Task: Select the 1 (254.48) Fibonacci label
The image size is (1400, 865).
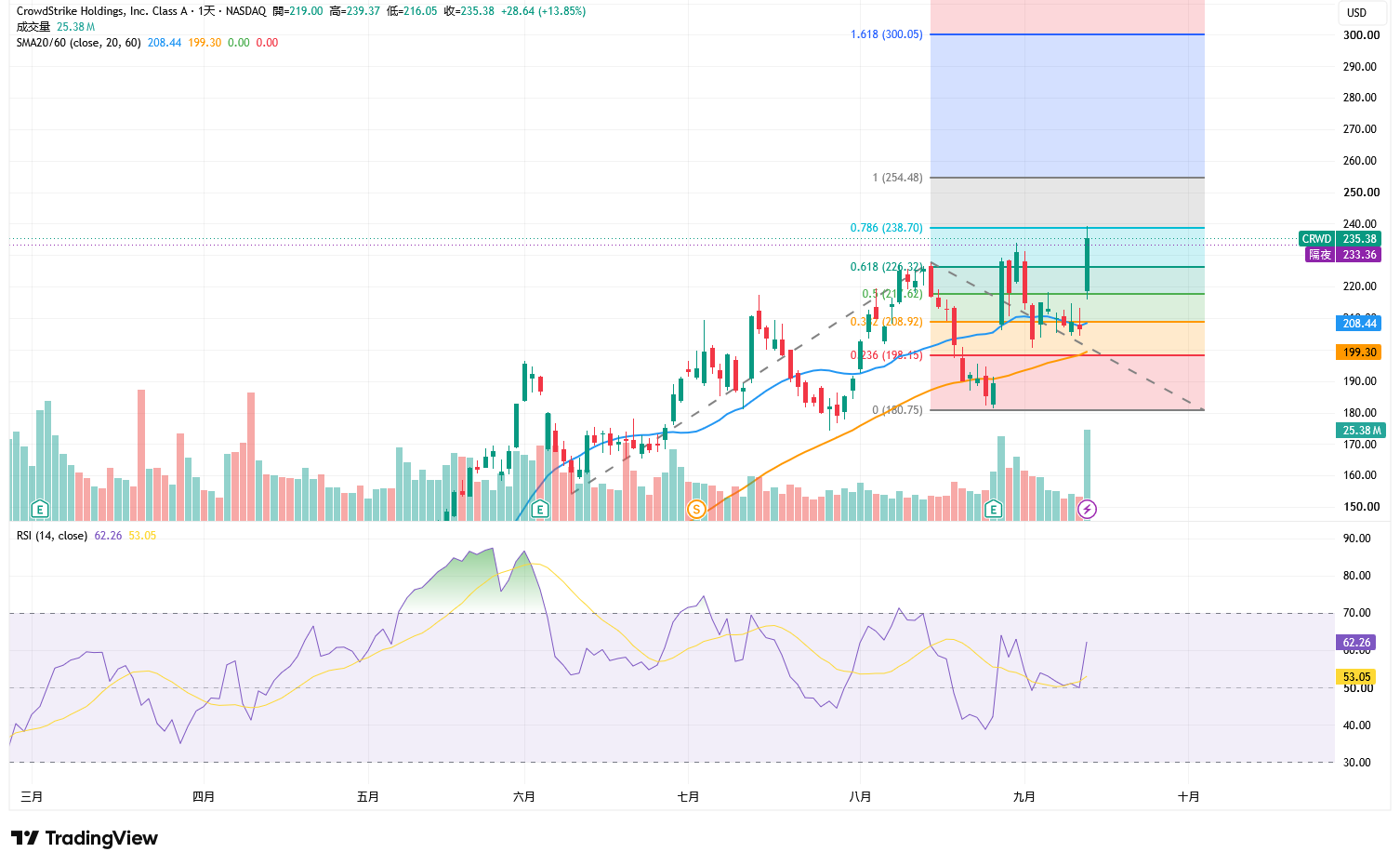Action: pos(898,178)
